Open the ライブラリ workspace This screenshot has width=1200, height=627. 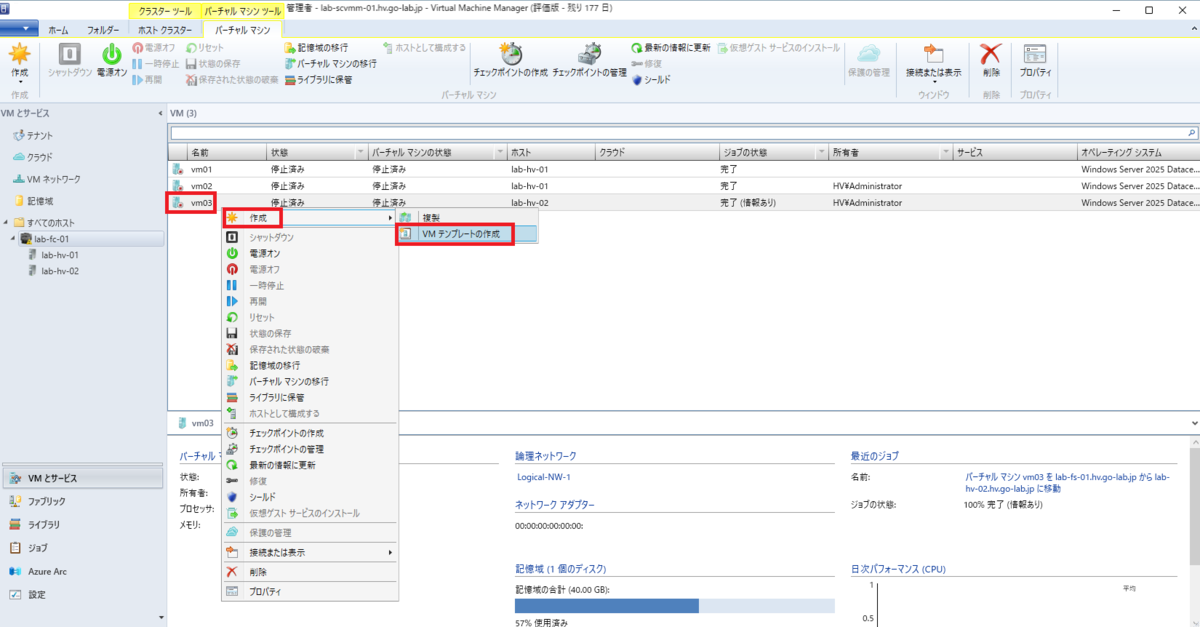(x=82, y=524)
